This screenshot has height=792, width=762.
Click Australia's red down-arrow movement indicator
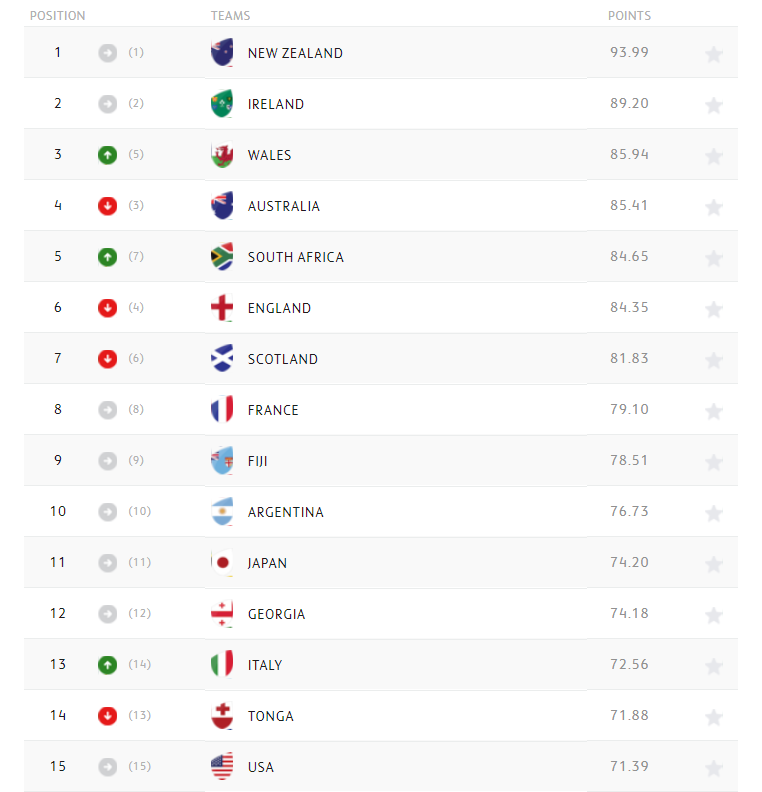[x=108, y=206]
